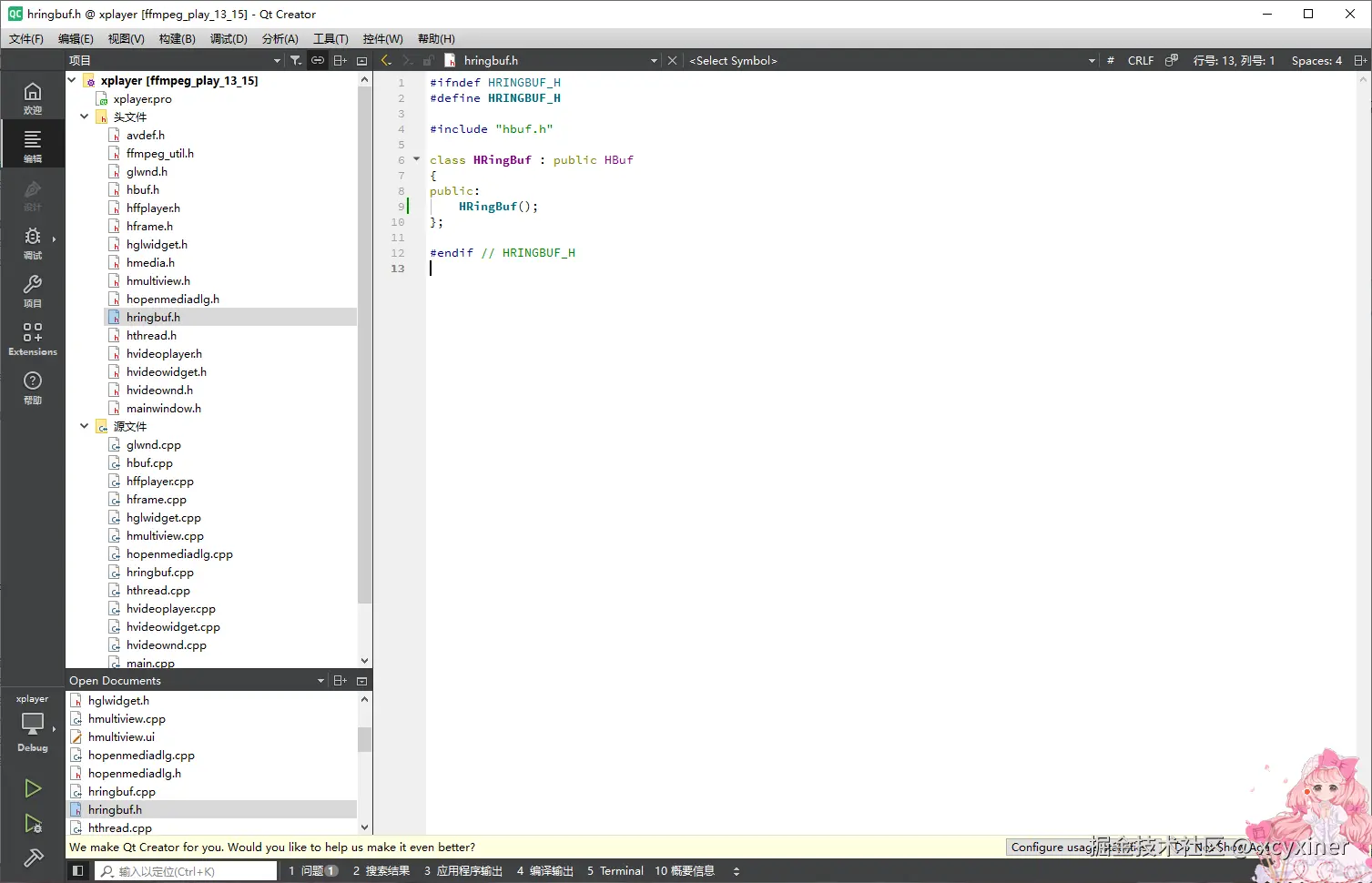
Task: Go back in editor navigation history
Action: [x=385, y=60]
